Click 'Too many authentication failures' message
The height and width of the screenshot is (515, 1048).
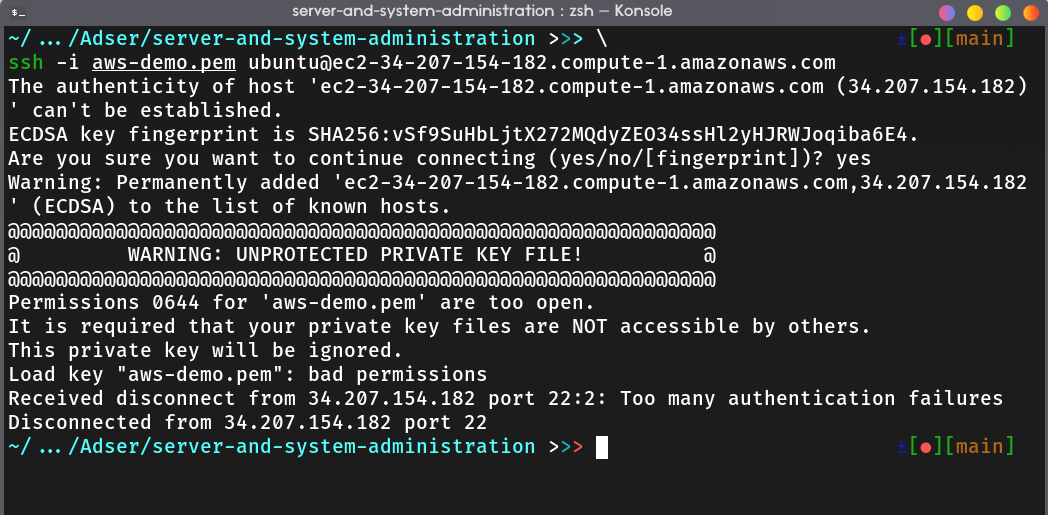811,399
